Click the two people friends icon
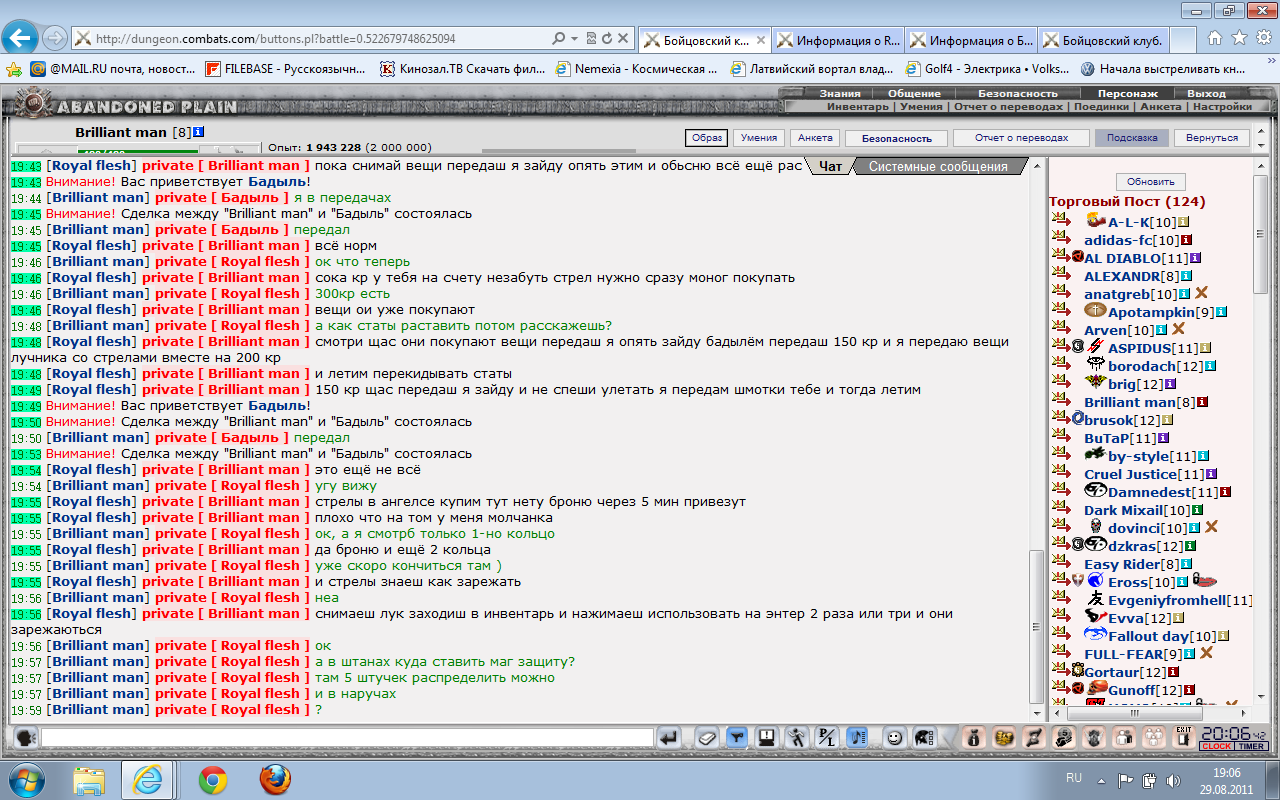Viewport: 1280px width, 800px height. 1125,738
